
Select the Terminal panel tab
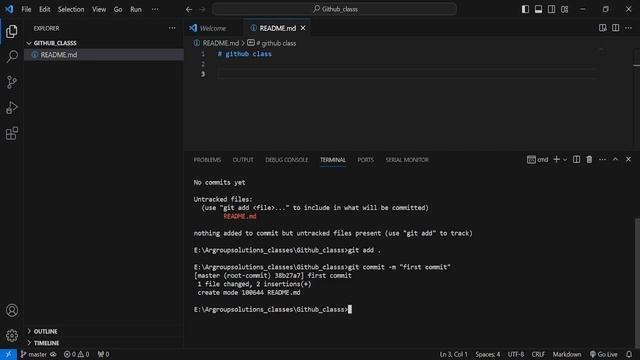pos(333,160)
